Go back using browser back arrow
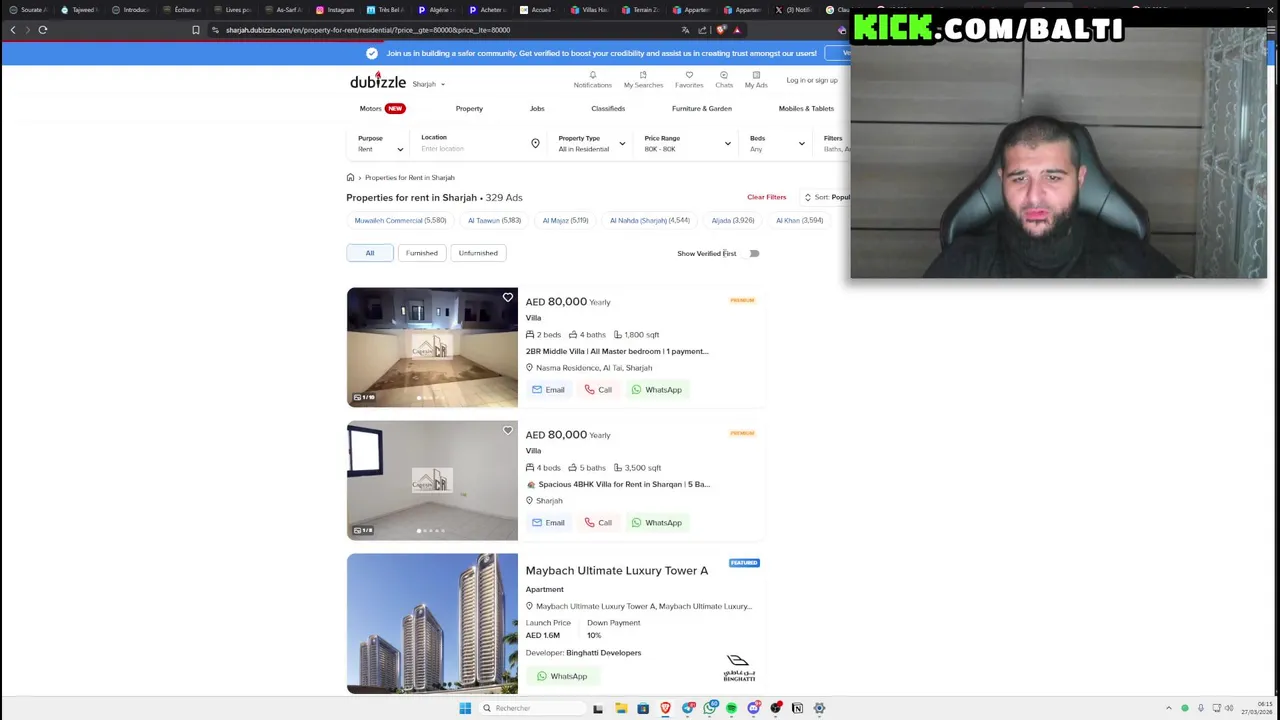 13,30
